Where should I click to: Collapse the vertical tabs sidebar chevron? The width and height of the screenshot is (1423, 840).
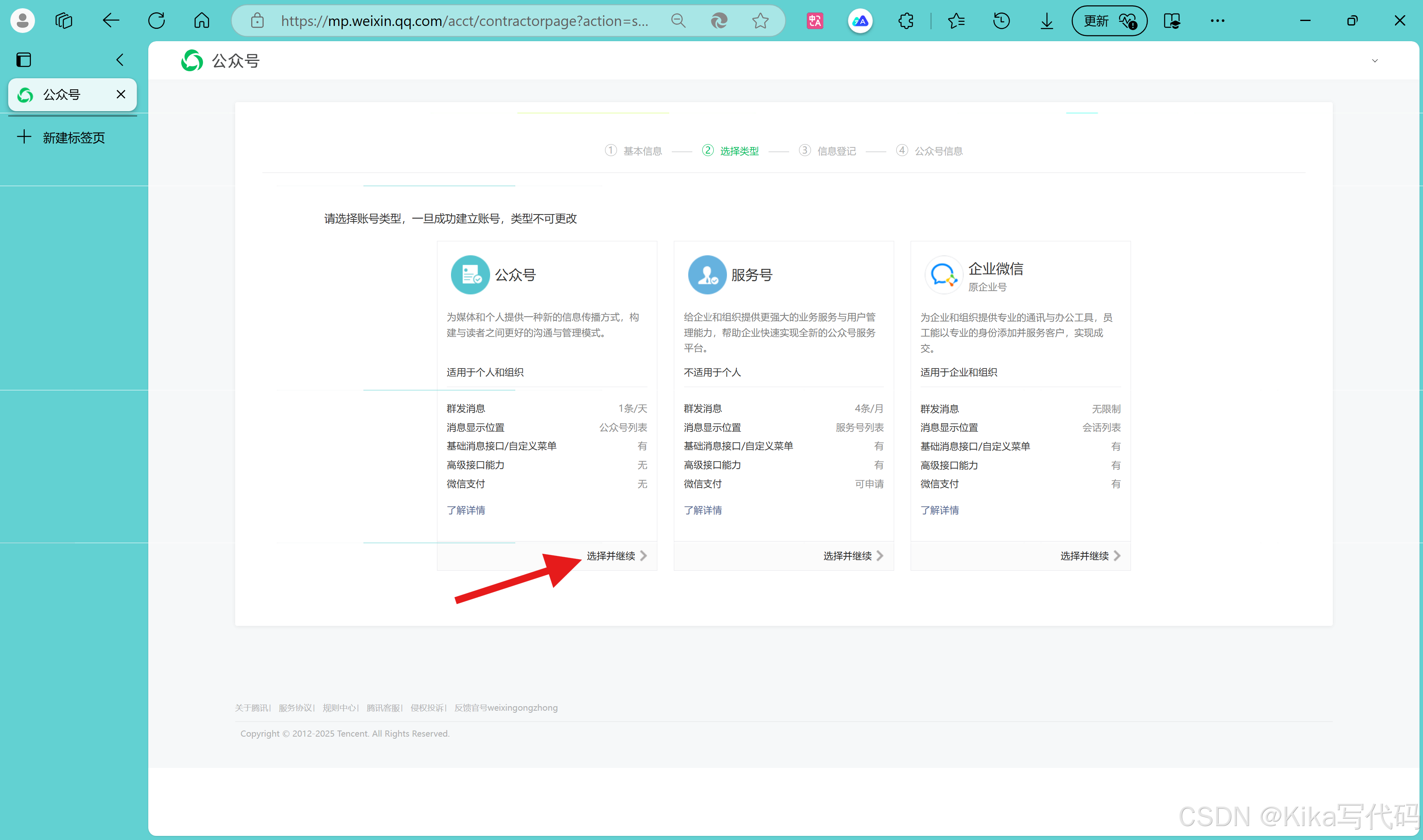click(119, 59)
